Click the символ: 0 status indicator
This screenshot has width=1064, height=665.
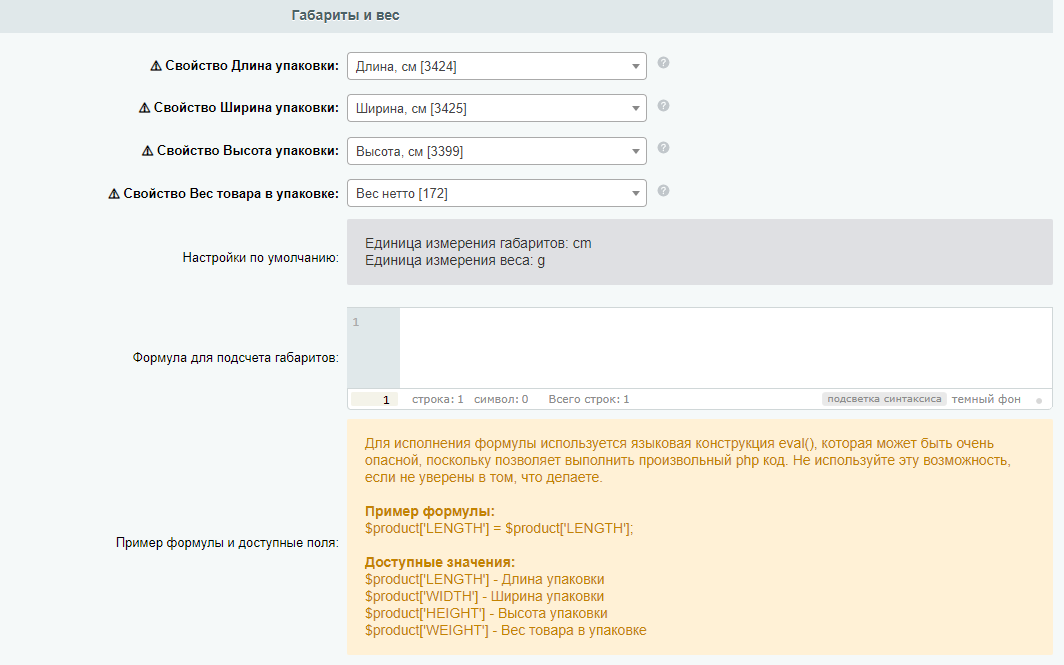[501, 400]
